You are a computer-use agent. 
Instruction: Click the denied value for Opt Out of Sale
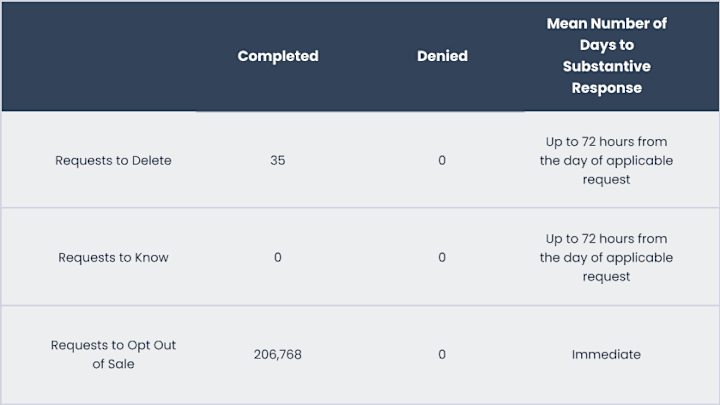(442, 354)
